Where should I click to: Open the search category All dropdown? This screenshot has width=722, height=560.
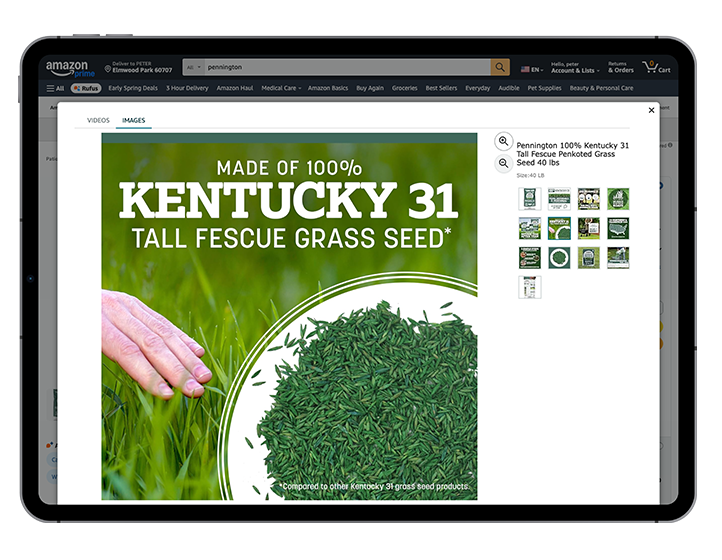(193, 67)
